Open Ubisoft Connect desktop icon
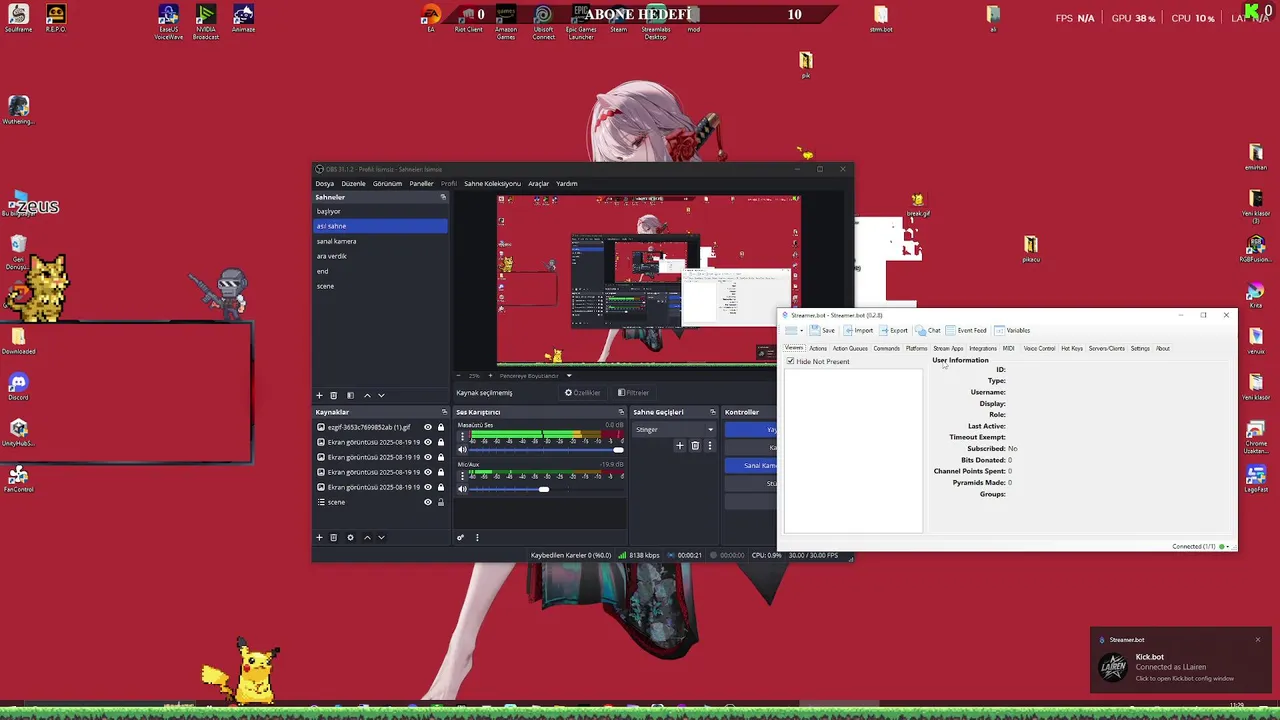Viewport: 1280px width, 720px height. 543,20
